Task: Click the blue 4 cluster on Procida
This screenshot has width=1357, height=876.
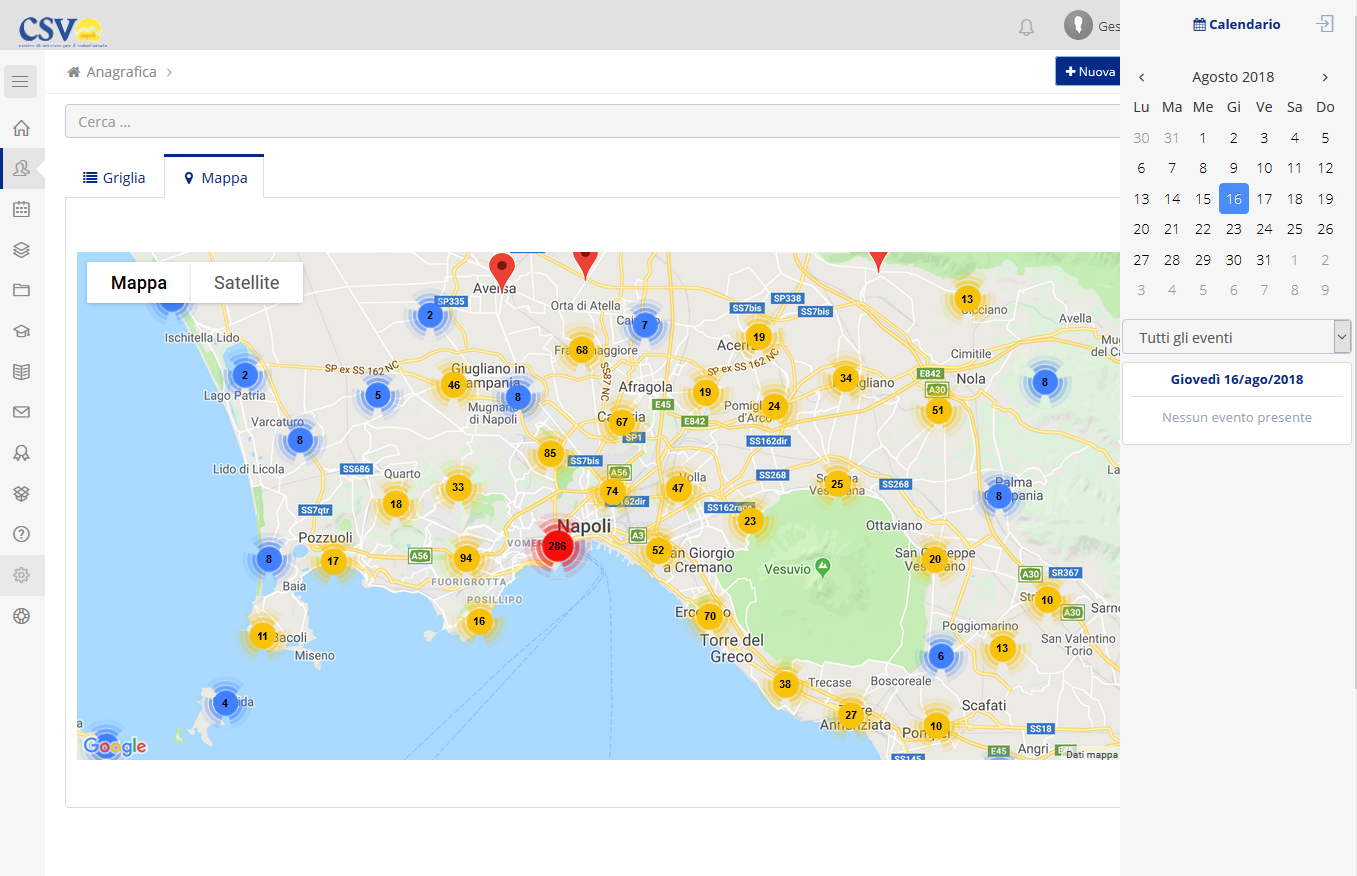Action: pos(225,703)
